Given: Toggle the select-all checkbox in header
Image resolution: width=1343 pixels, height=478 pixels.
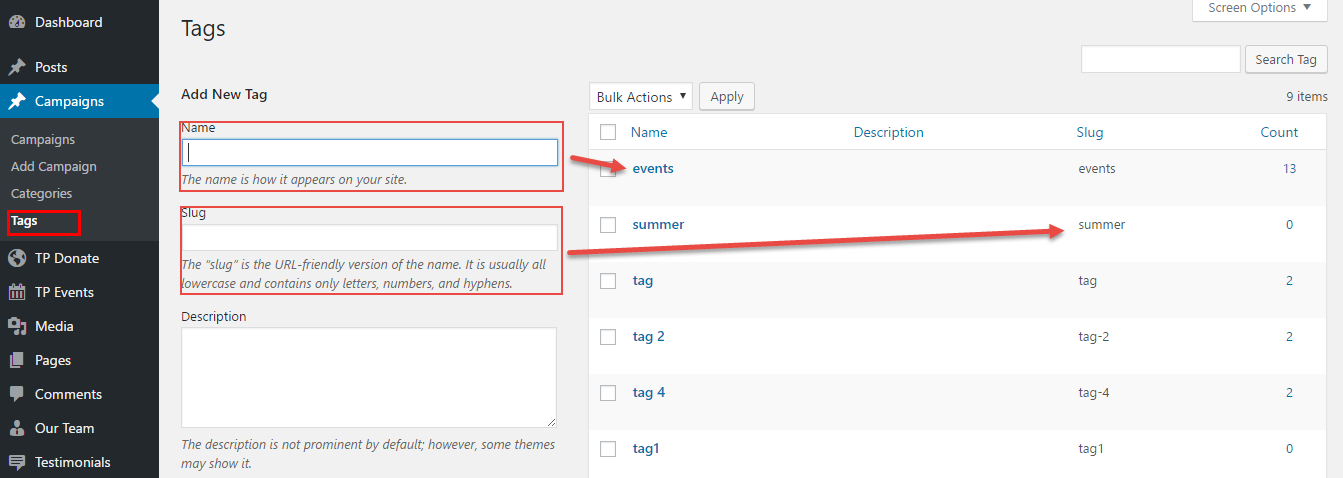Looking at the screenshot, I should [608, 132].
